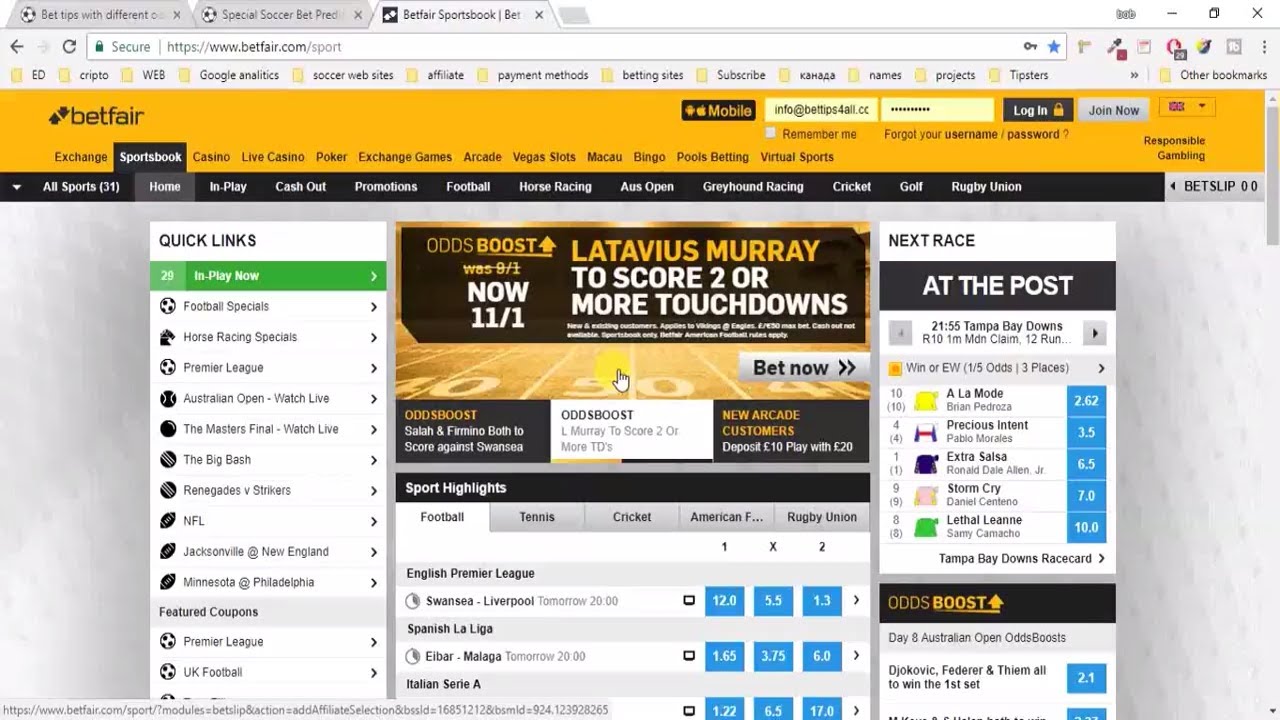Click the NFL football icon
1280x720 pixels.
click(x=168, y=521)
